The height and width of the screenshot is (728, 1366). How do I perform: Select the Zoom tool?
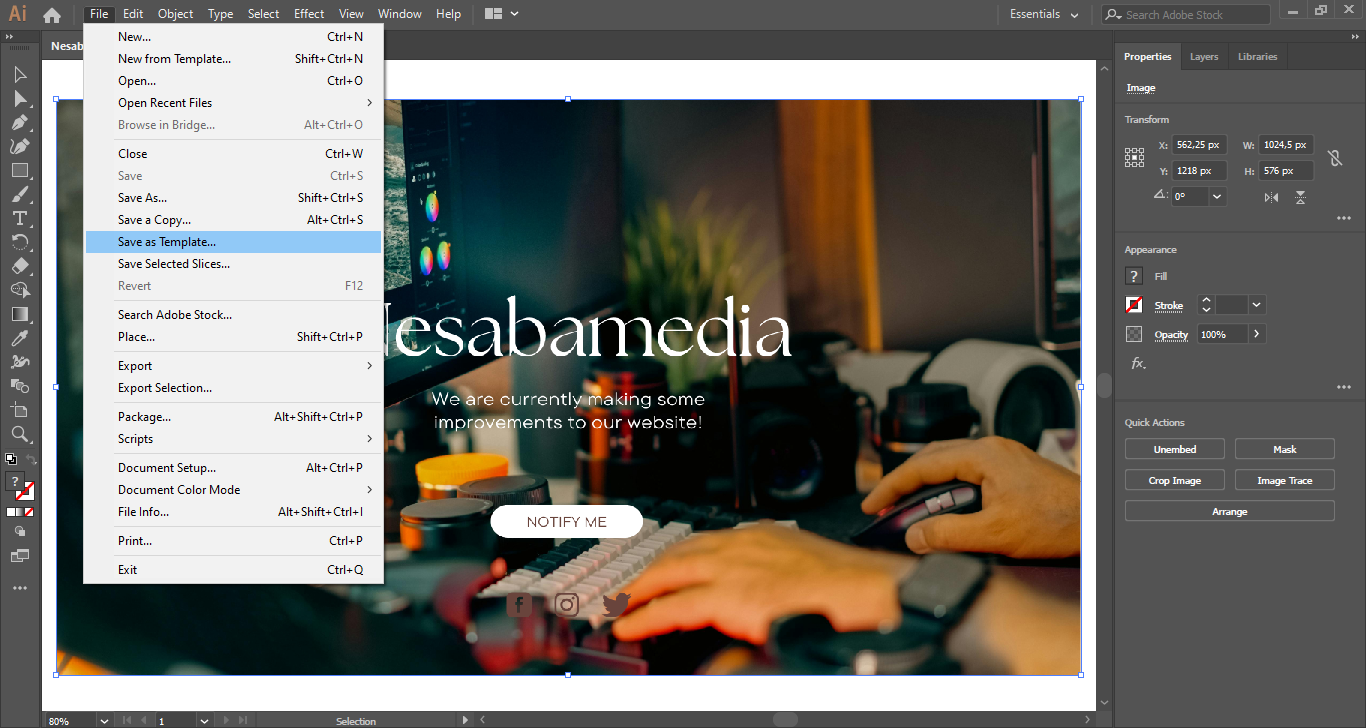coord(20,434)
